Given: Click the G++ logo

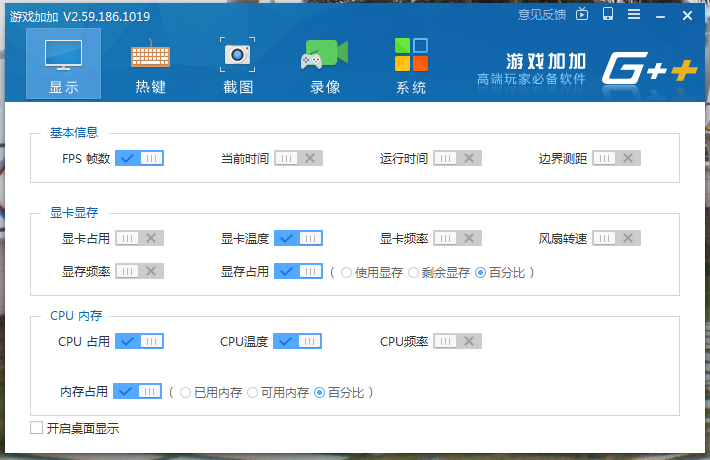Looking at the screenshot, I should pyautogui.click(x=649, y=68).
